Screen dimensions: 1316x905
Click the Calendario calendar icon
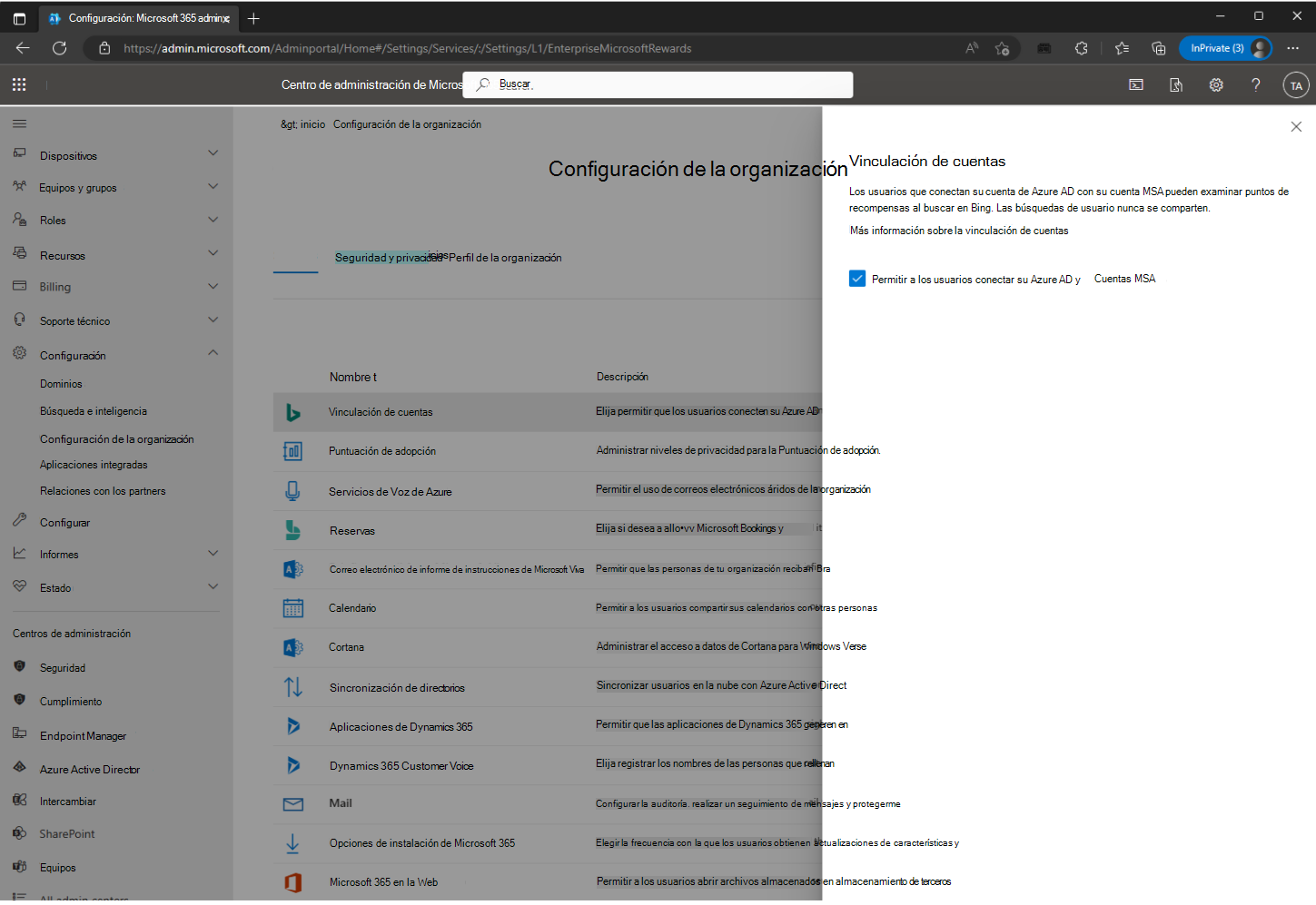coord(292,608)
